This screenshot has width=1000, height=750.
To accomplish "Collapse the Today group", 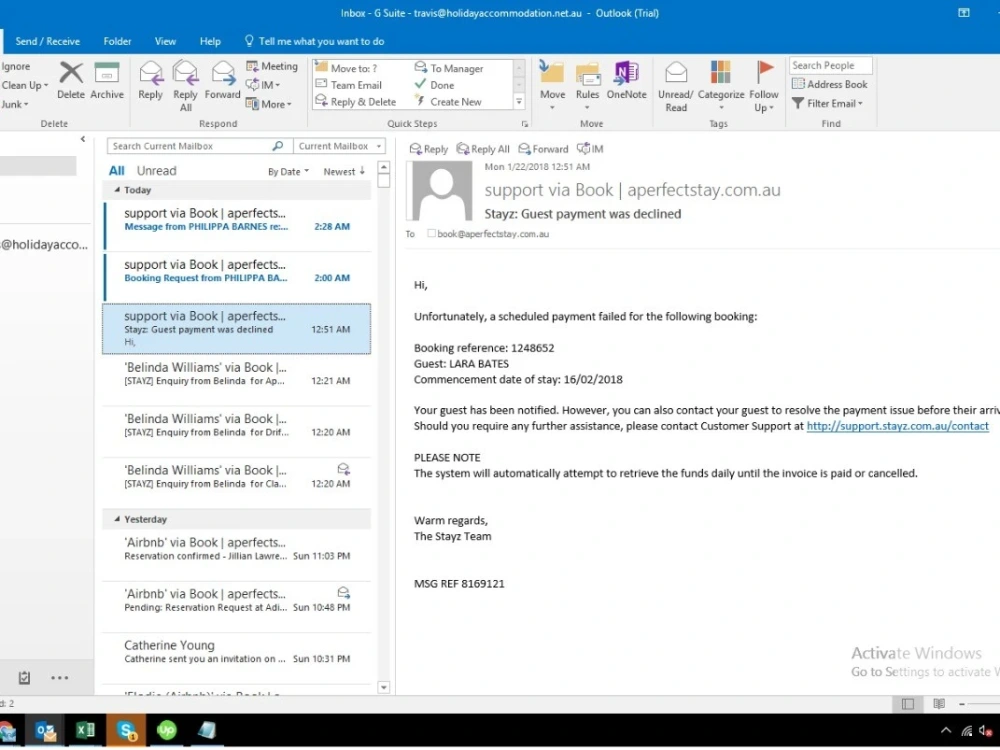I will (117, 190).
